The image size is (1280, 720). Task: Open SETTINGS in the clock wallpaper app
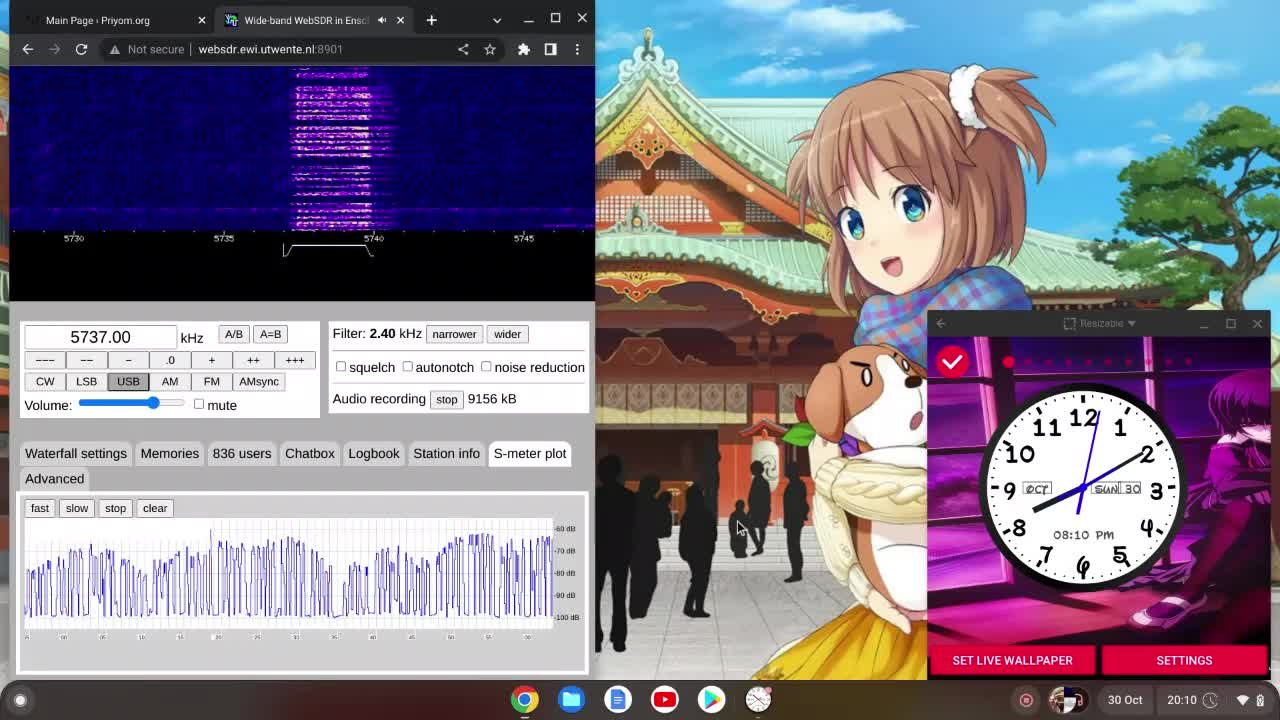pos(1184,660)
